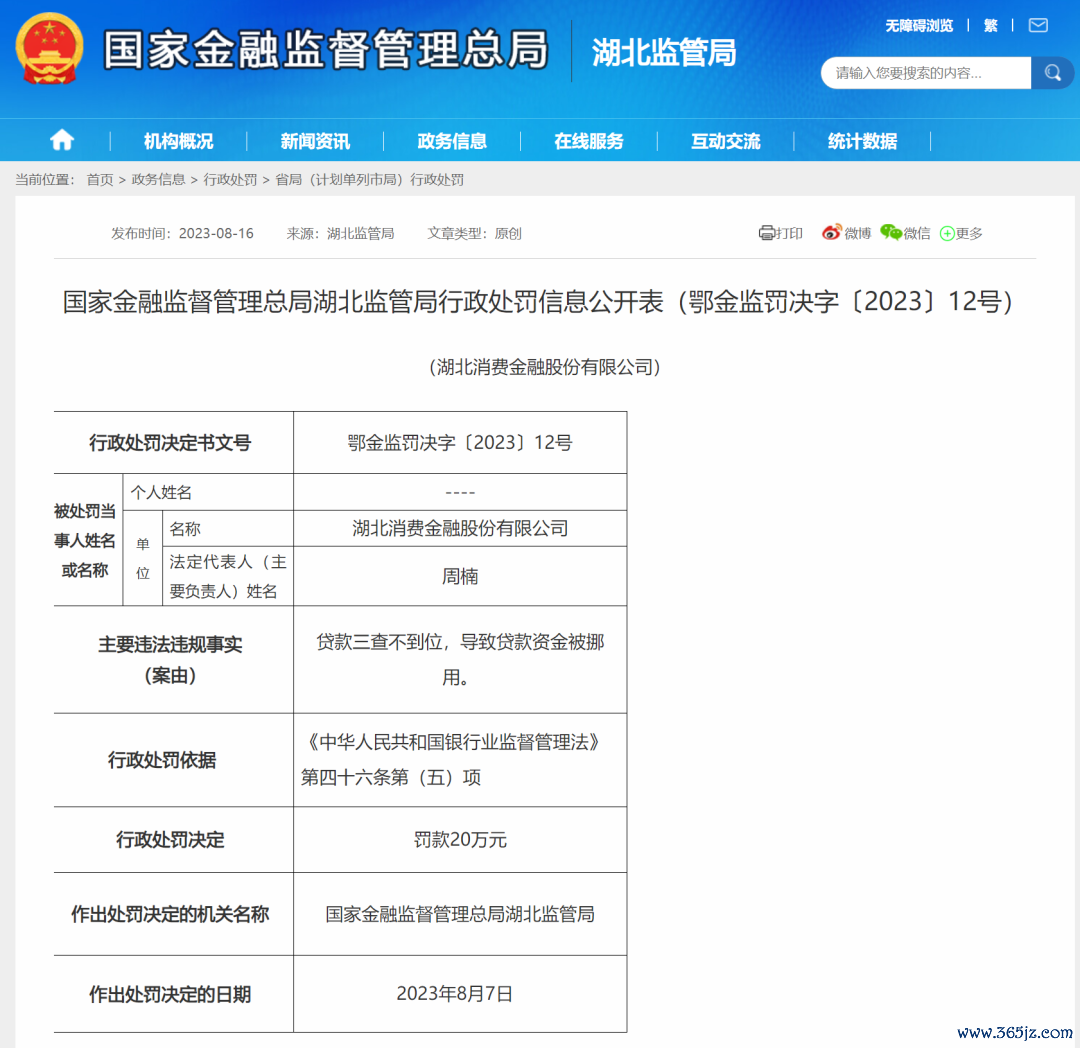The image size is (1080, 1048).
Task: Switch to traditional Chinese with 繁
Action: [990, 26]
